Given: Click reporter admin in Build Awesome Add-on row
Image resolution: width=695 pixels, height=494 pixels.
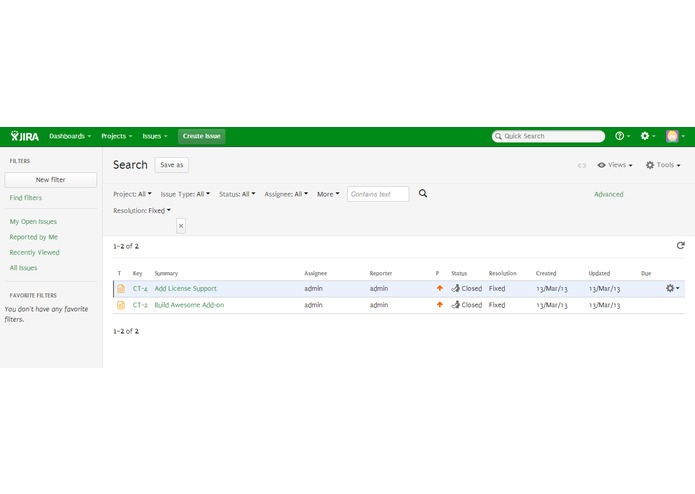Looking at the screenshot, I should tap(379, 305).
